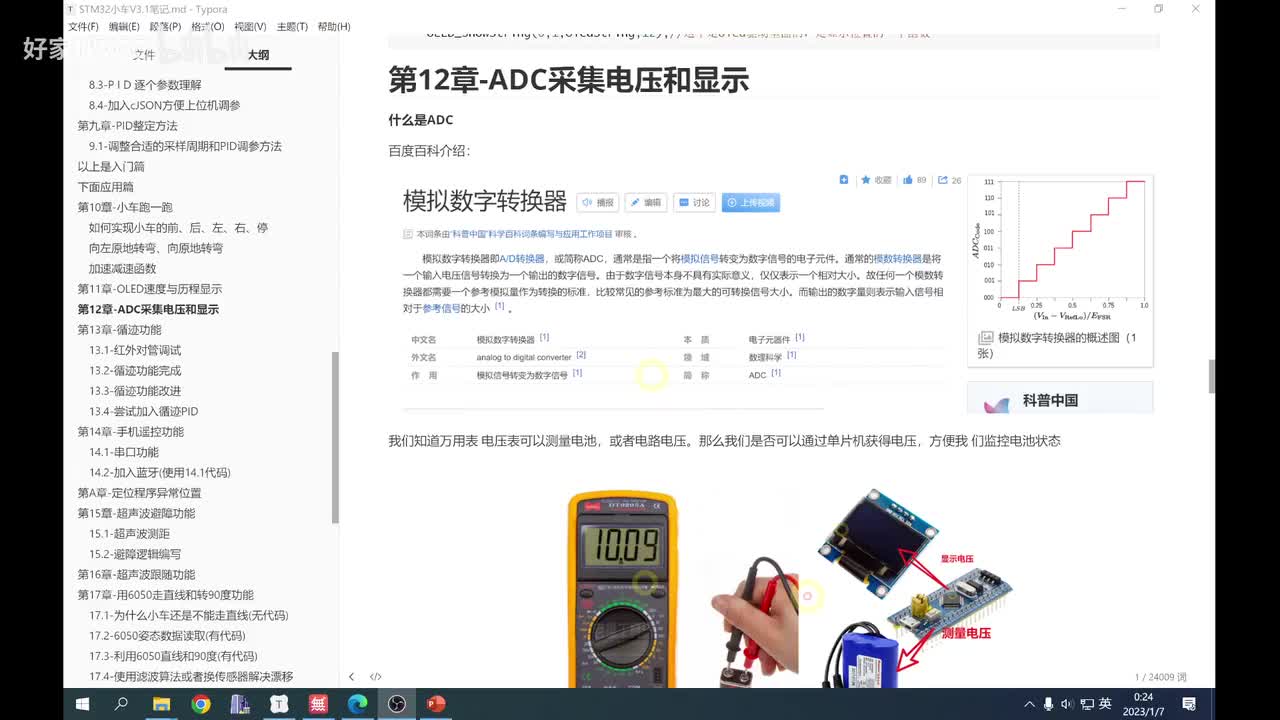The height and width of the screenshot is (720, 1280).
Task: Open the 帮助(H) menu
Action: (x=333, y=27)
